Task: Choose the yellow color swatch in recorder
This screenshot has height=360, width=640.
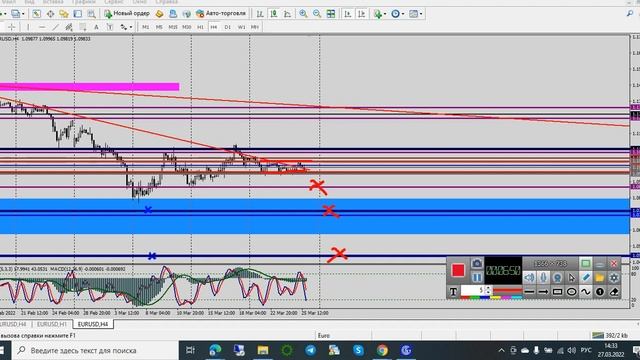Action: [x=496, y=298]
